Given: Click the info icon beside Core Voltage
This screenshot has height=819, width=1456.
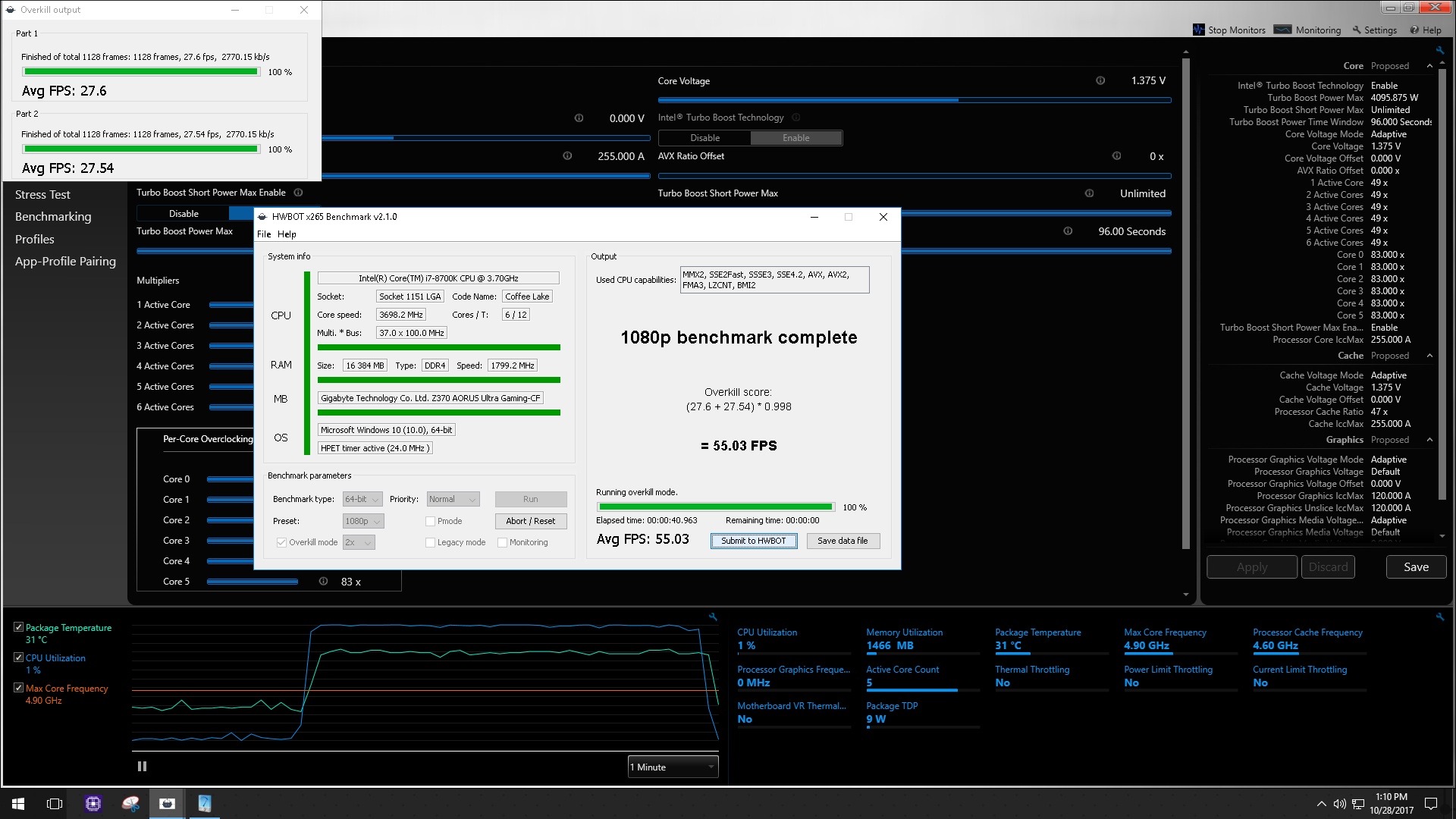Looking at the screenshot, I should click(x=1100, y=81).
